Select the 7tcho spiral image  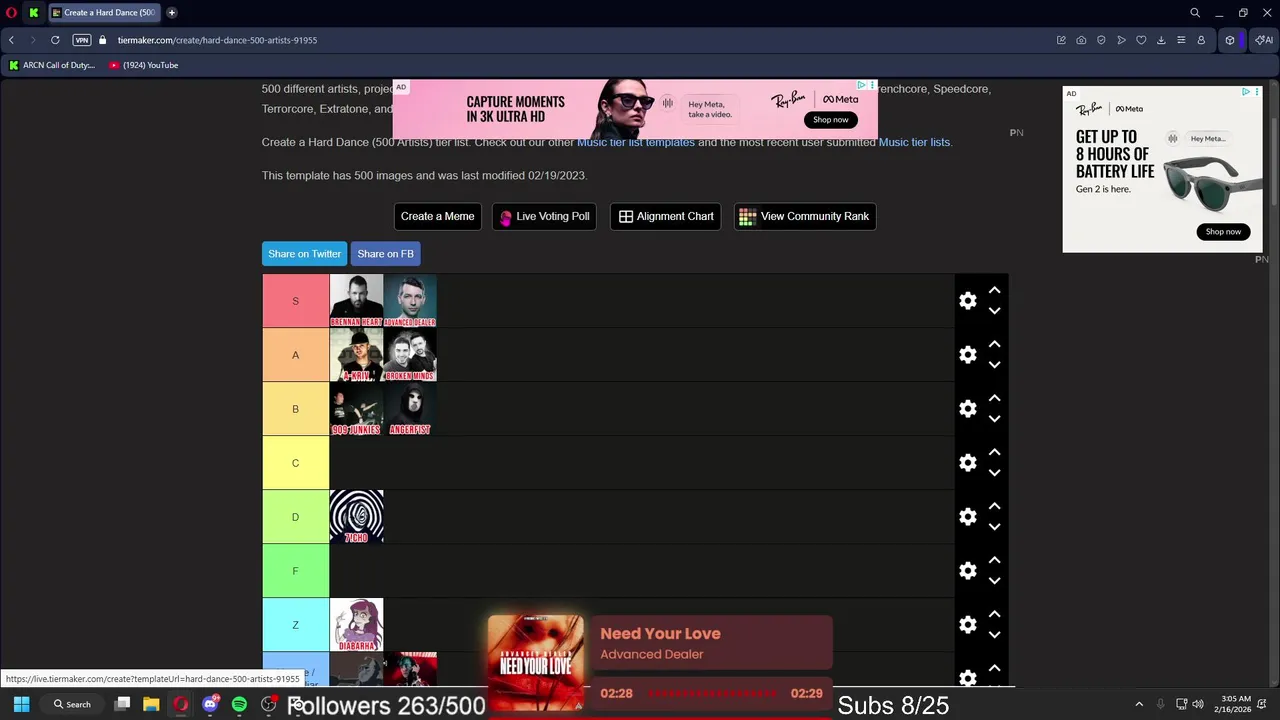click(356, 517)
